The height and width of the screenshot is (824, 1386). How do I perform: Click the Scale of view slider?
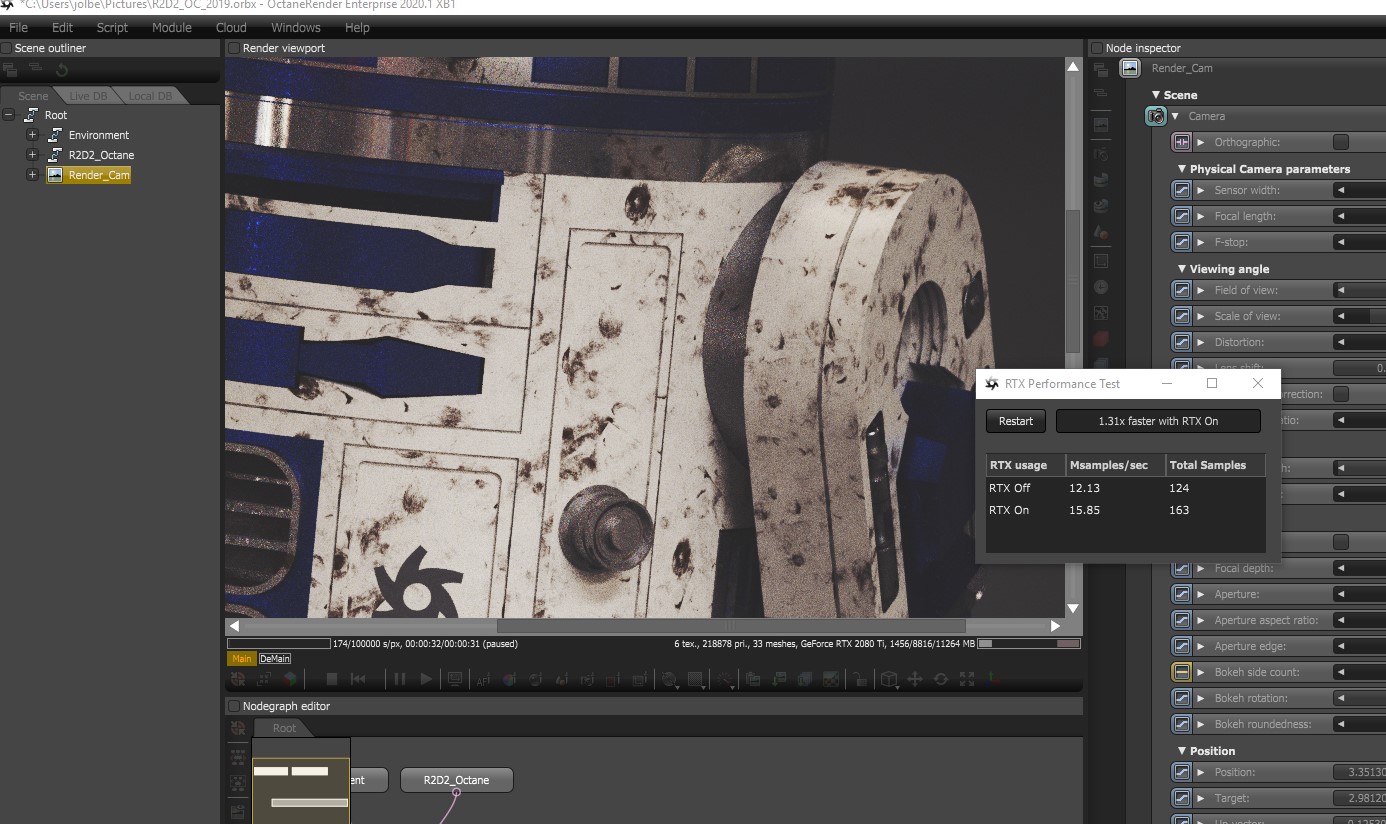(x=1359, y=316)
